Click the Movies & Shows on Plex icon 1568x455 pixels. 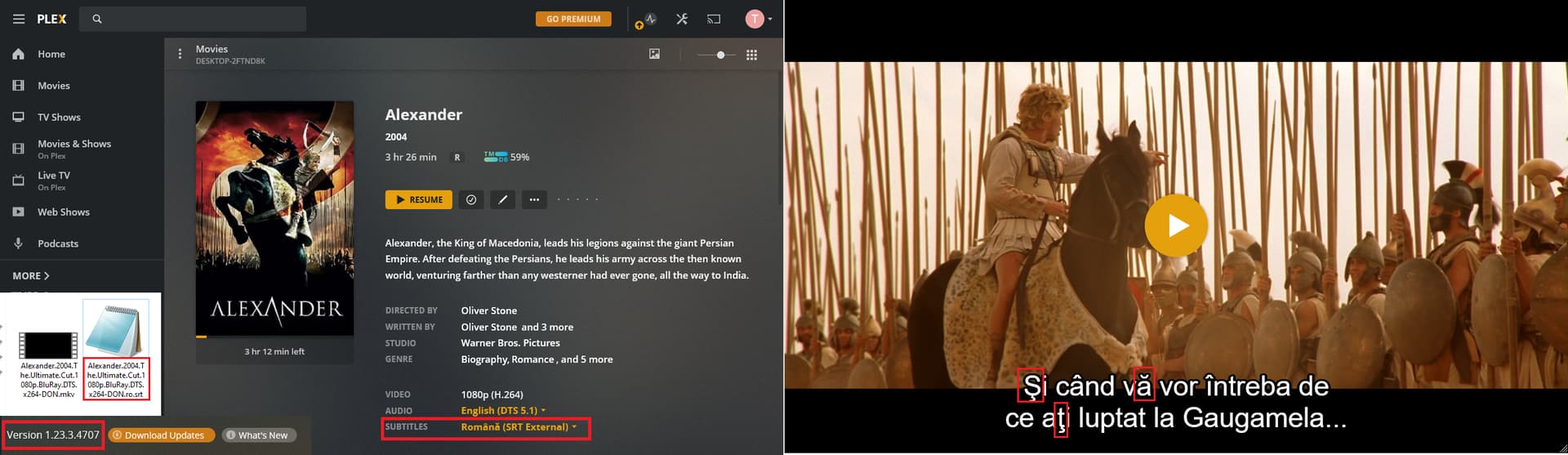pyautogui.click(x=18, y=149)
